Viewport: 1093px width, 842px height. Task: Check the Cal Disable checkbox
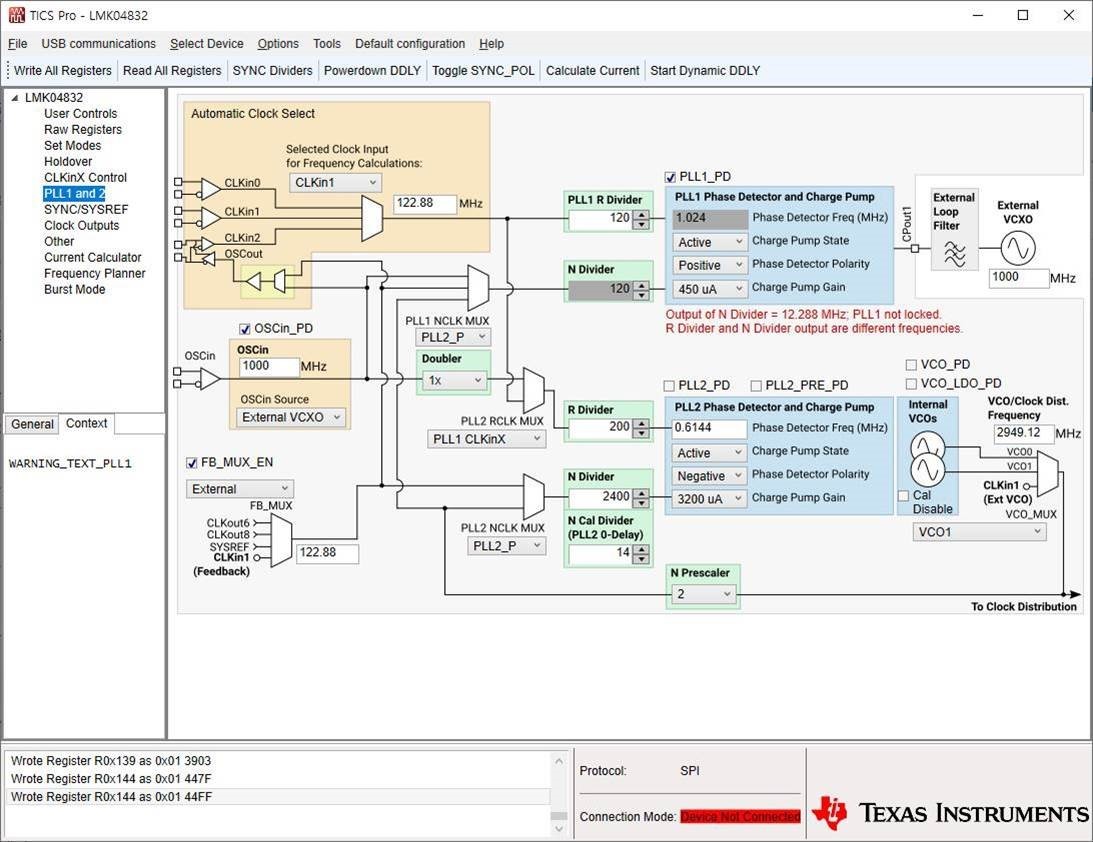(x=903, y=496)
